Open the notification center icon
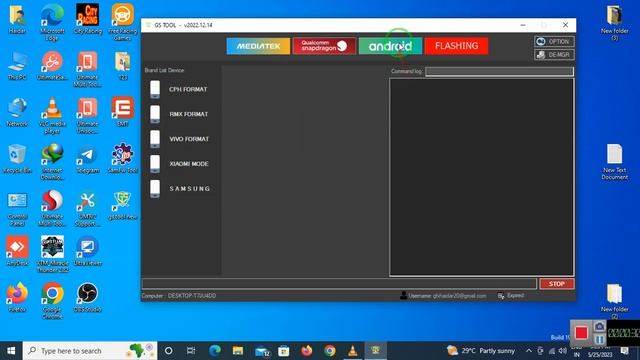 pos(624,351)
